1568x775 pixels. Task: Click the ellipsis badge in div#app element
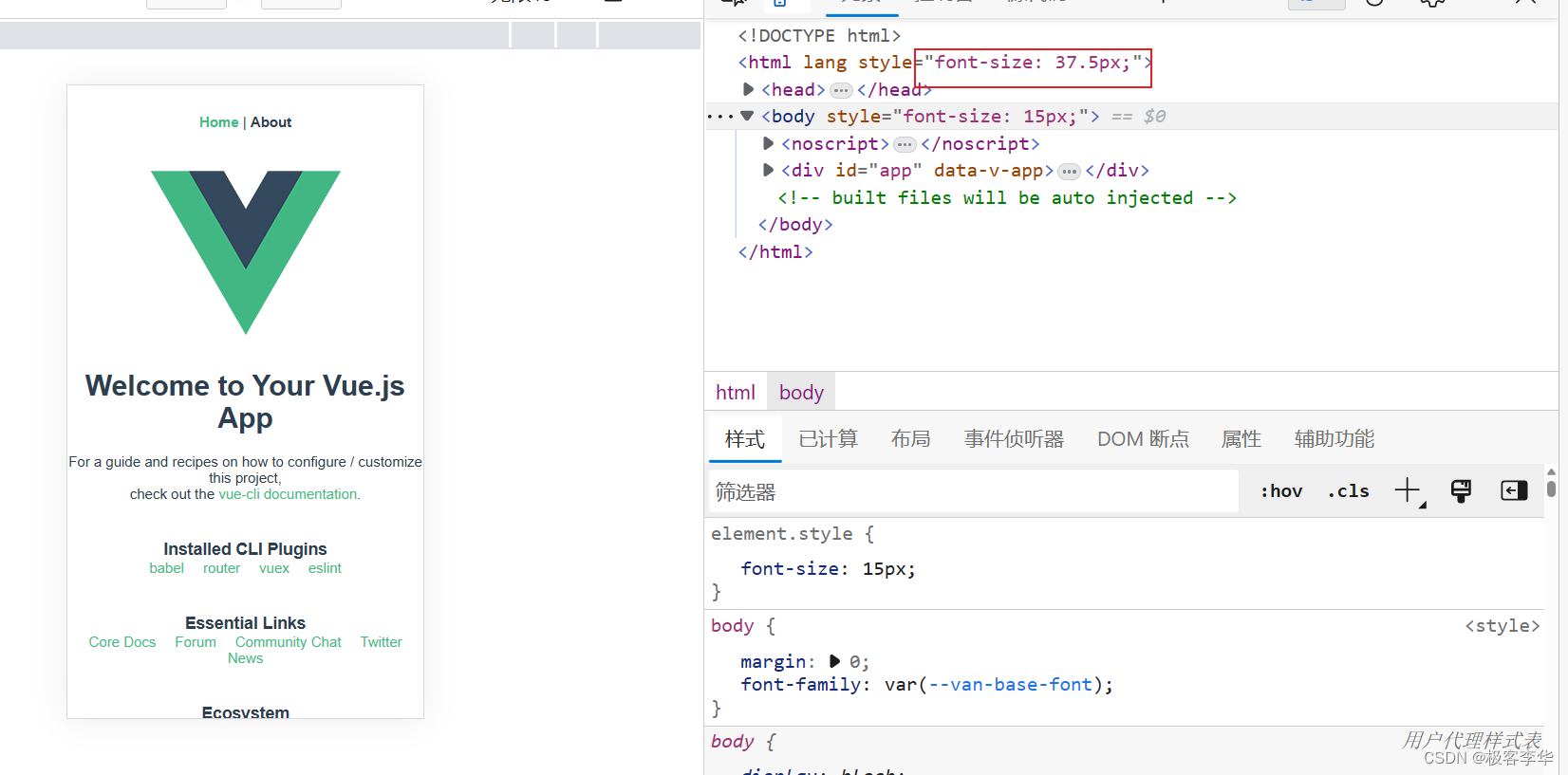click(1070, 171)
